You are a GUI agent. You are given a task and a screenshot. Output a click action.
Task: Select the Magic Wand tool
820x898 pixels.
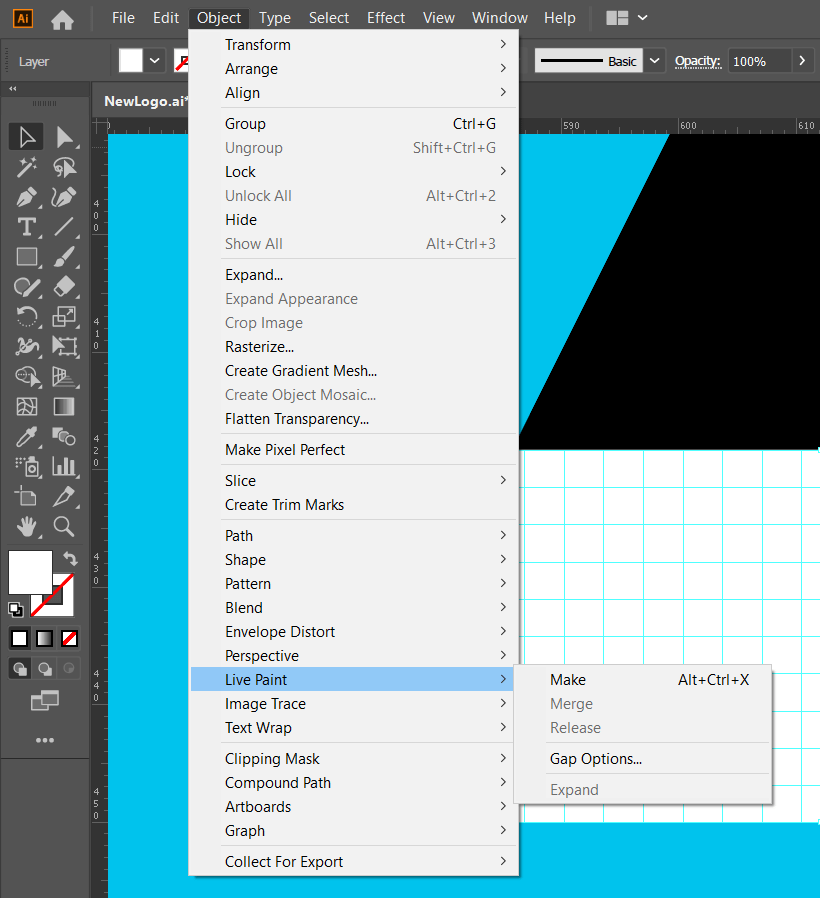(x=27, y=166)
